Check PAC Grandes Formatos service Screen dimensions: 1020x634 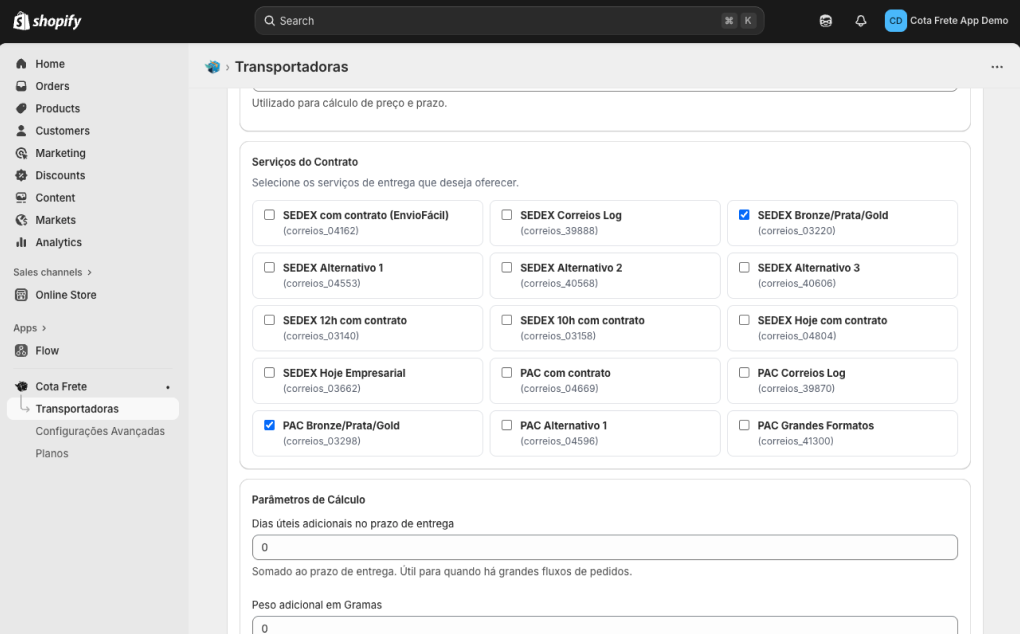744,425
